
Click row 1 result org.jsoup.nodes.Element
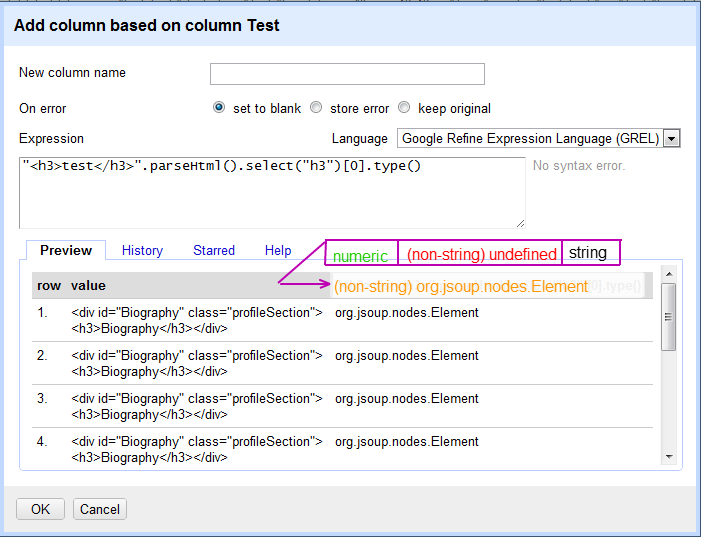pos(407,313)
